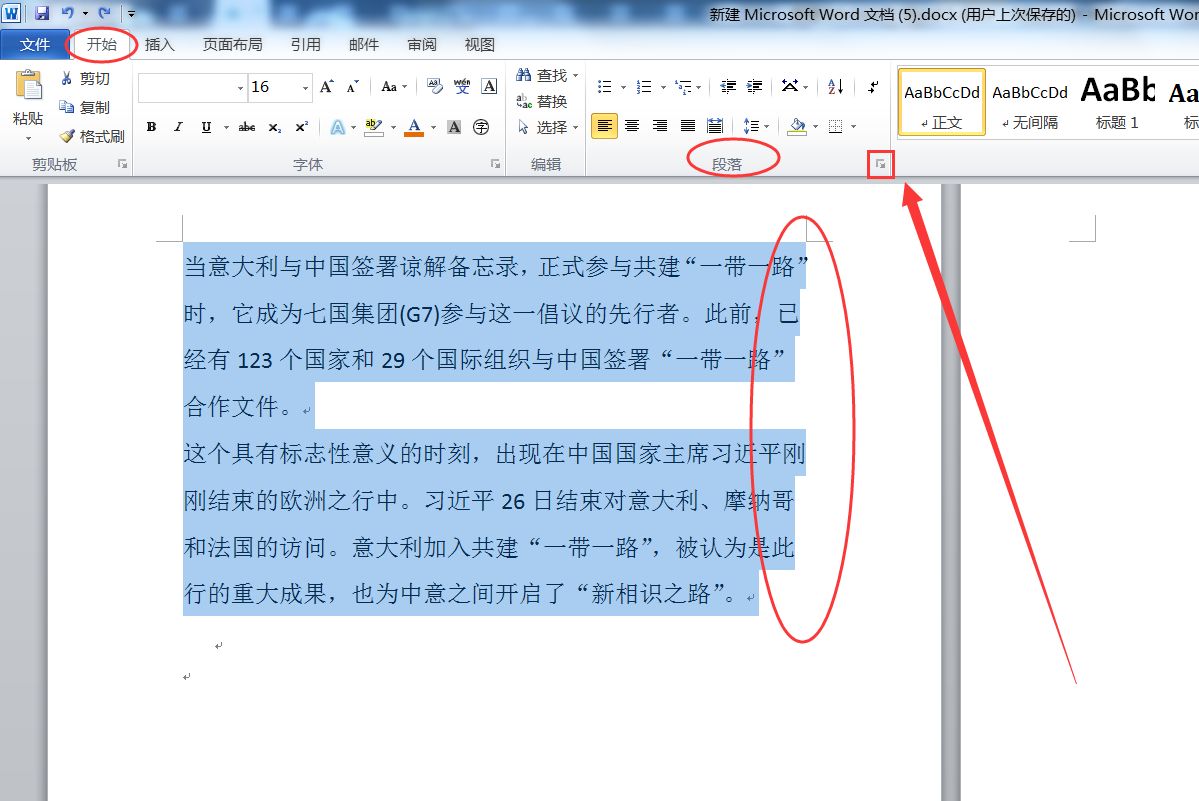Apply distributed alignment
This screenshot has height=801, width=1199.
[x=715, y=126]
